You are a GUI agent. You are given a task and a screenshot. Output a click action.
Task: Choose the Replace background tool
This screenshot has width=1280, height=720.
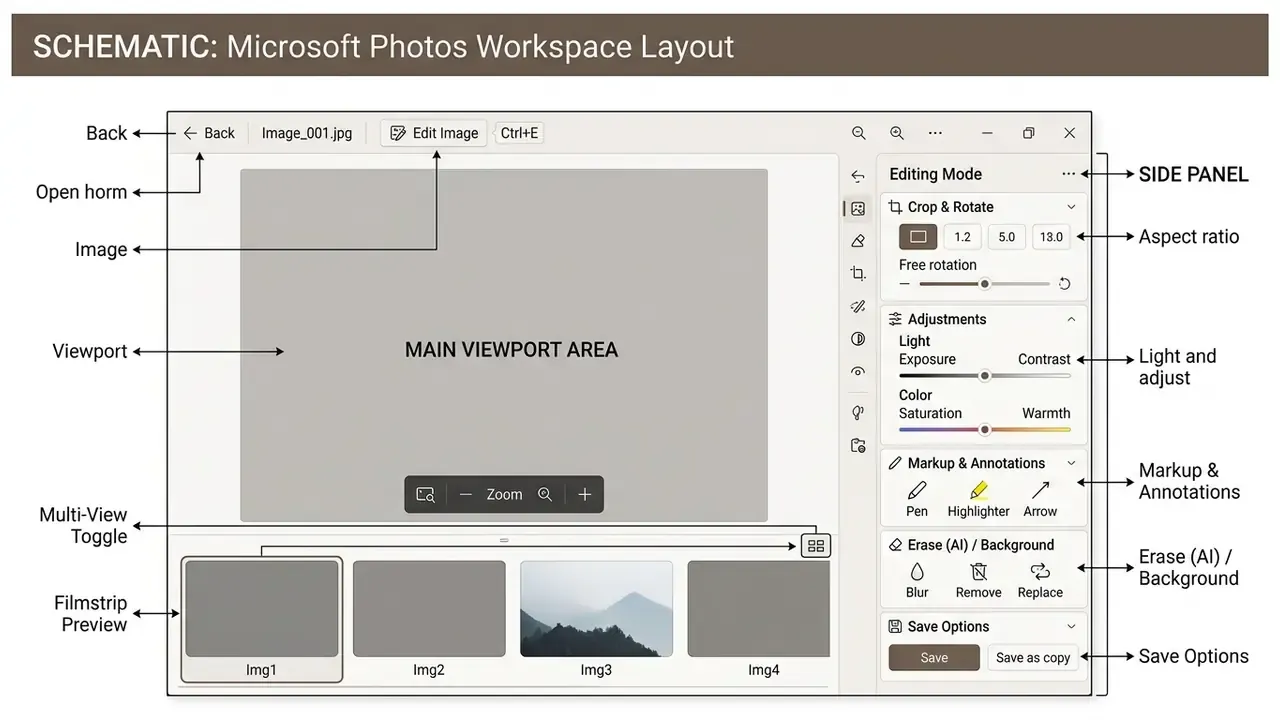pos(1040,580)
